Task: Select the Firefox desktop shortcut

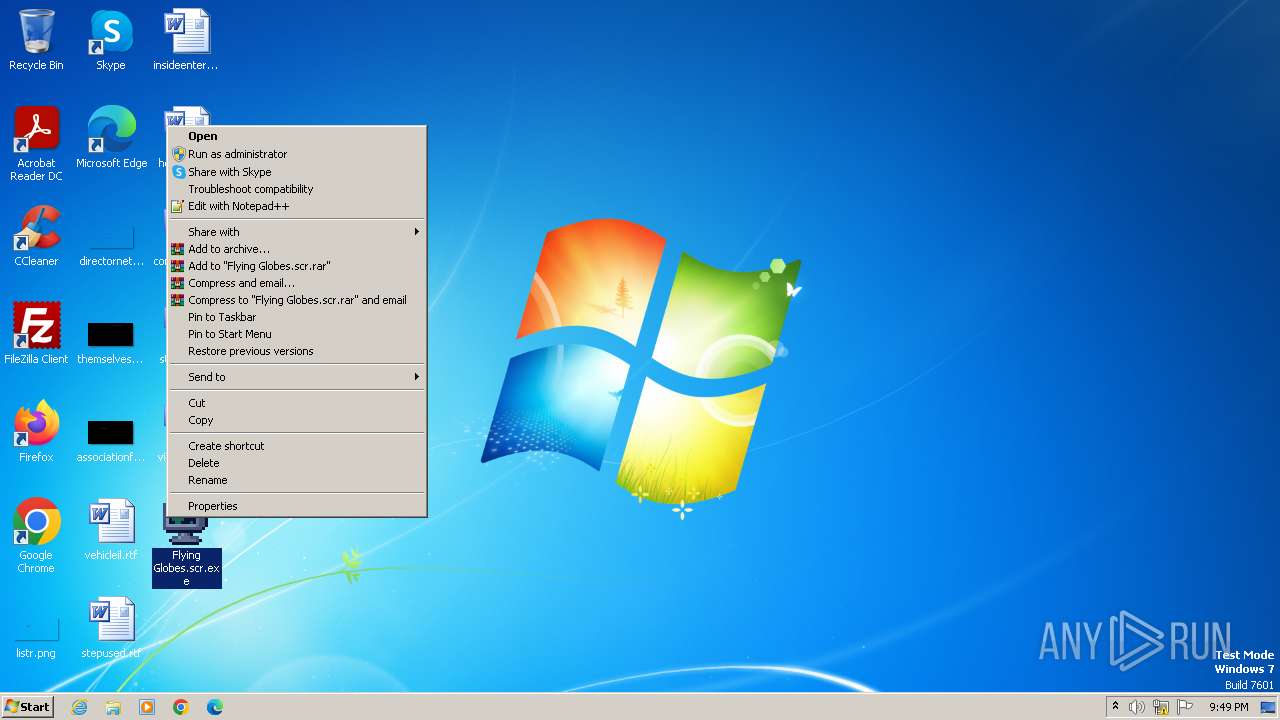Action: 36,431
